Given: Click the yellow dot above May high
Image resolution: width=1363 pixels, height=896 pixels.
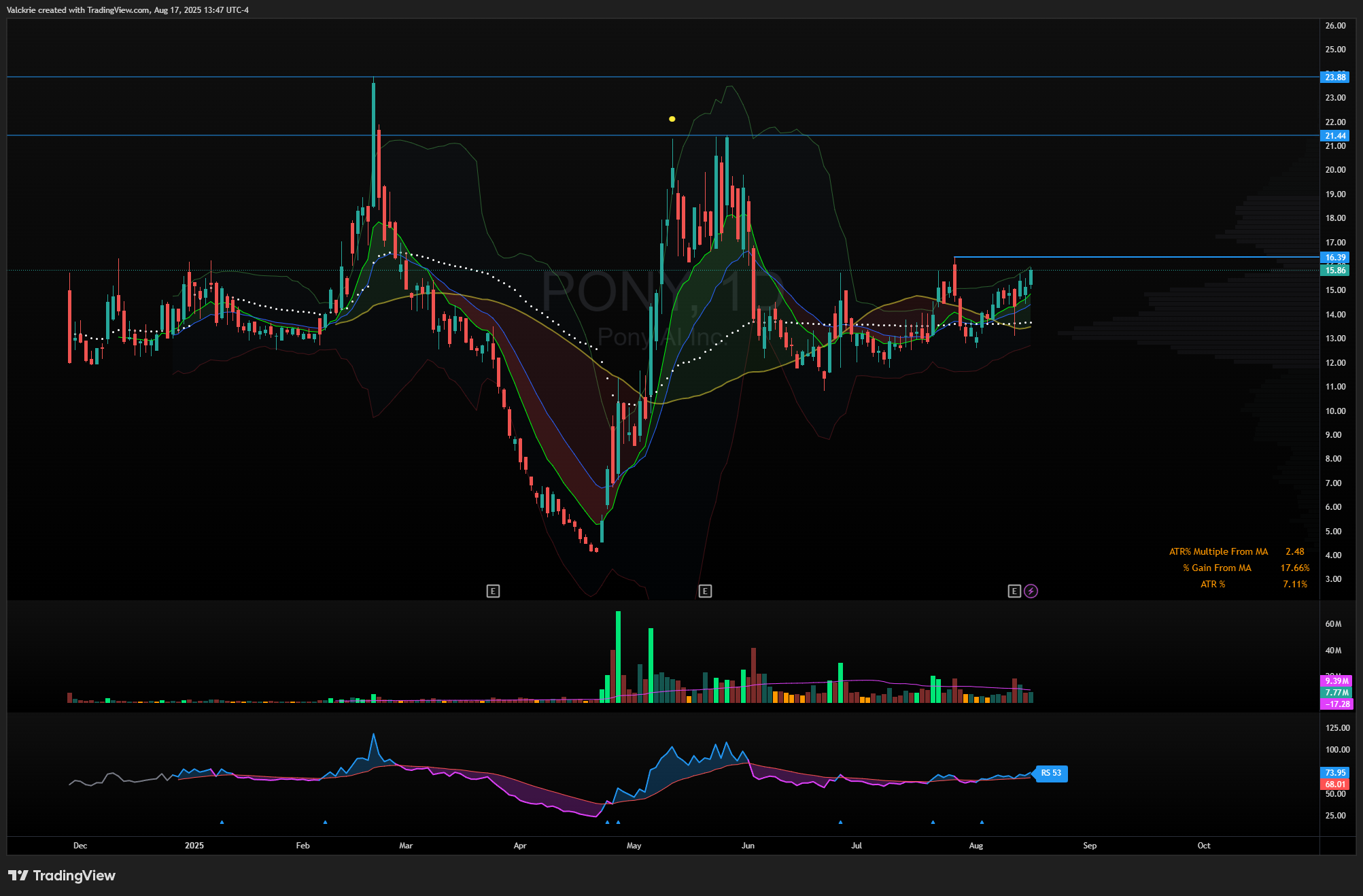Looking at the screenshot, I should click(672, 119).
